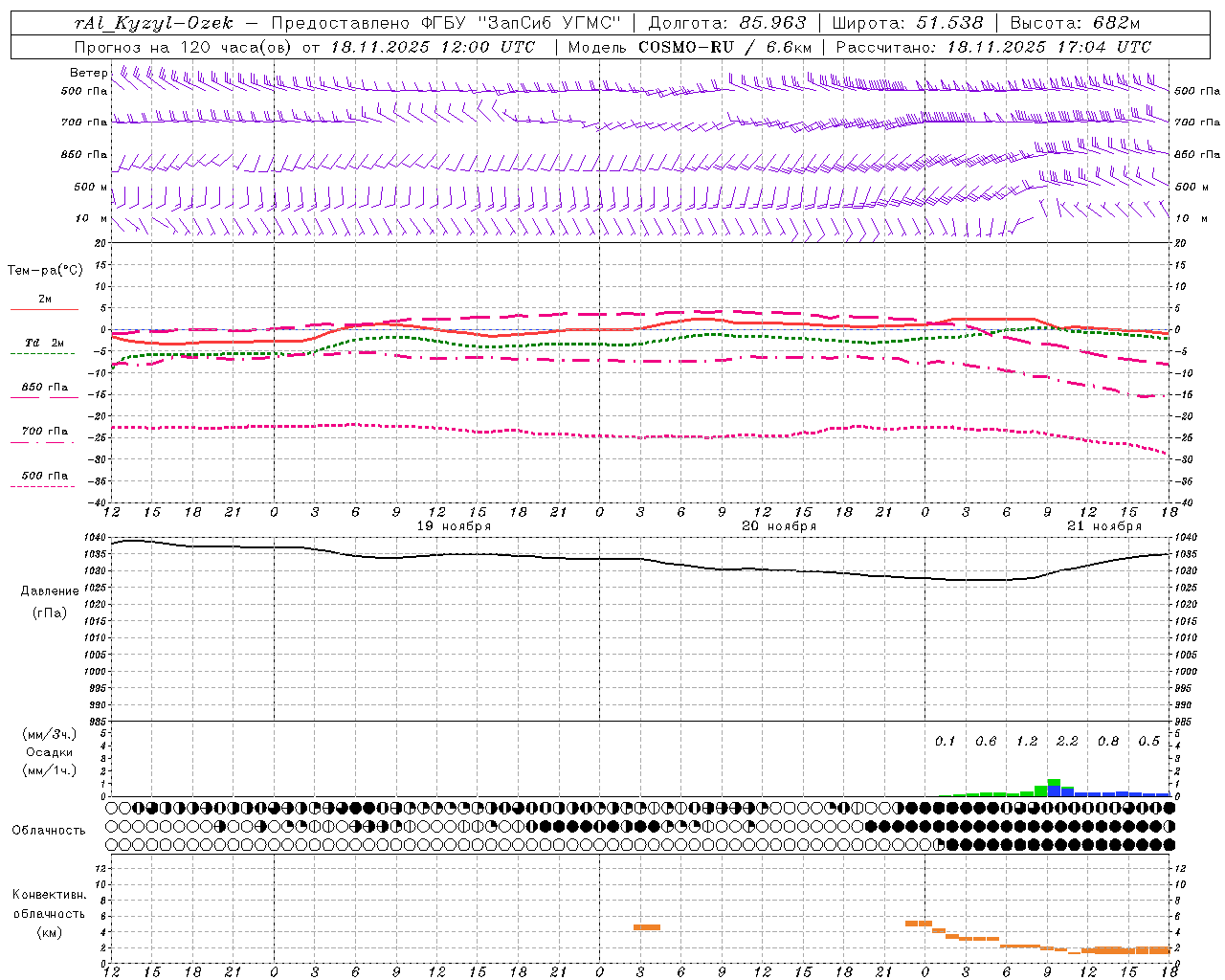Image resolution: width=1225 pixels, height=980 pixels.
Task: Click the dashed line sample under Td 2м legend
Action: pos(42,354)
